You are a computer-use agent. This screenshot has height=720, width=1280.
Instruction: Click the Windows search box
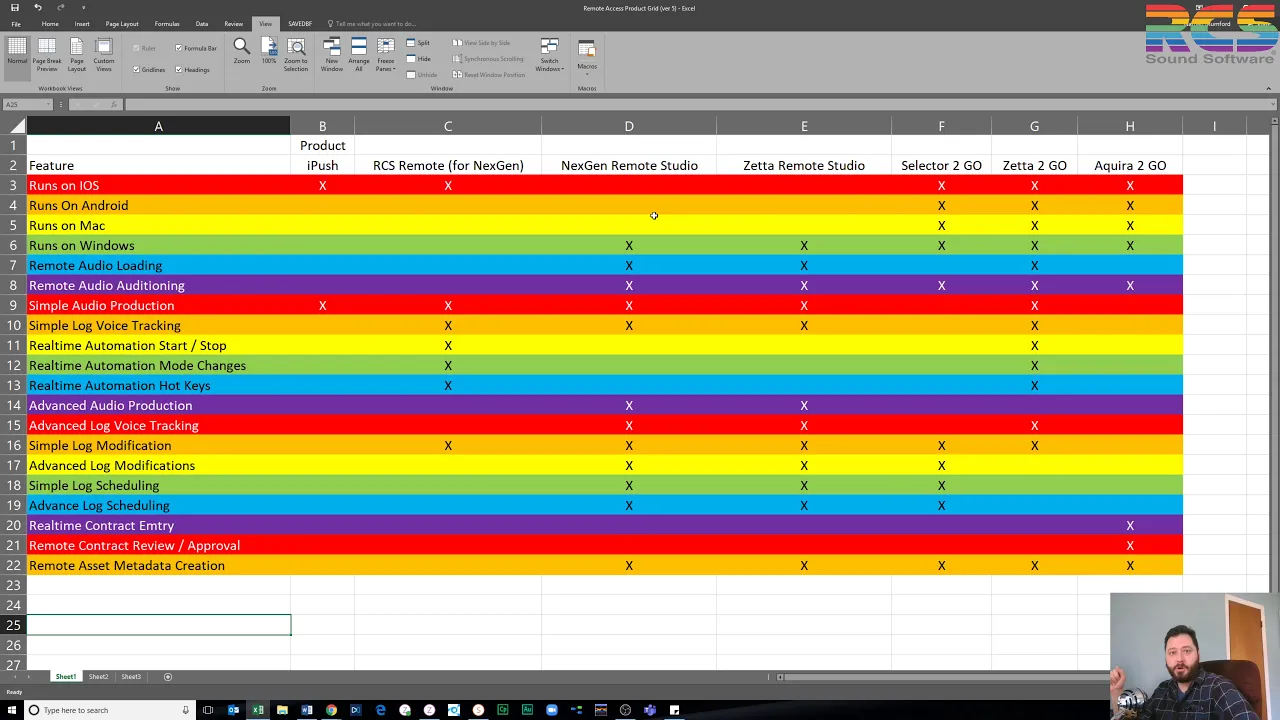coord(110,710)
